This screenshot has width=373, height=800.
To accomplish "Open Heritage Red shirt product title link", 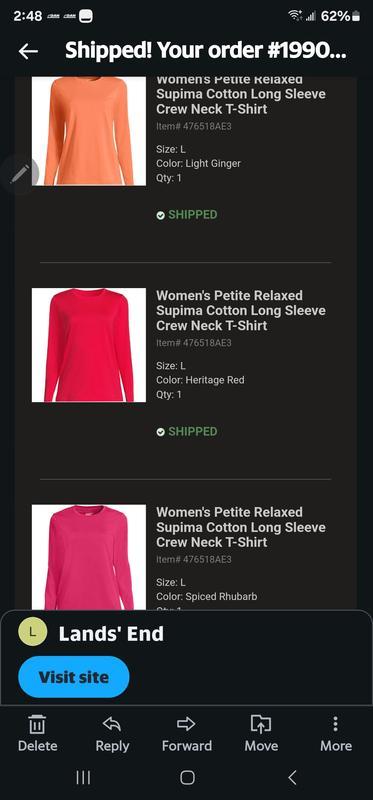I will [241, 310].
